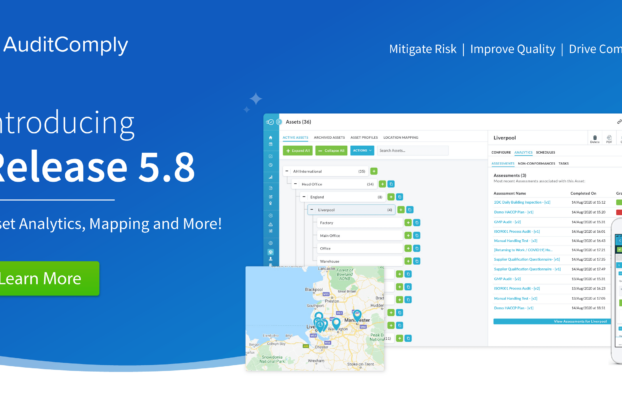Click the blue copy icon beside England
Viewport: 622px width, 400px height.
[x=400, y=197]
